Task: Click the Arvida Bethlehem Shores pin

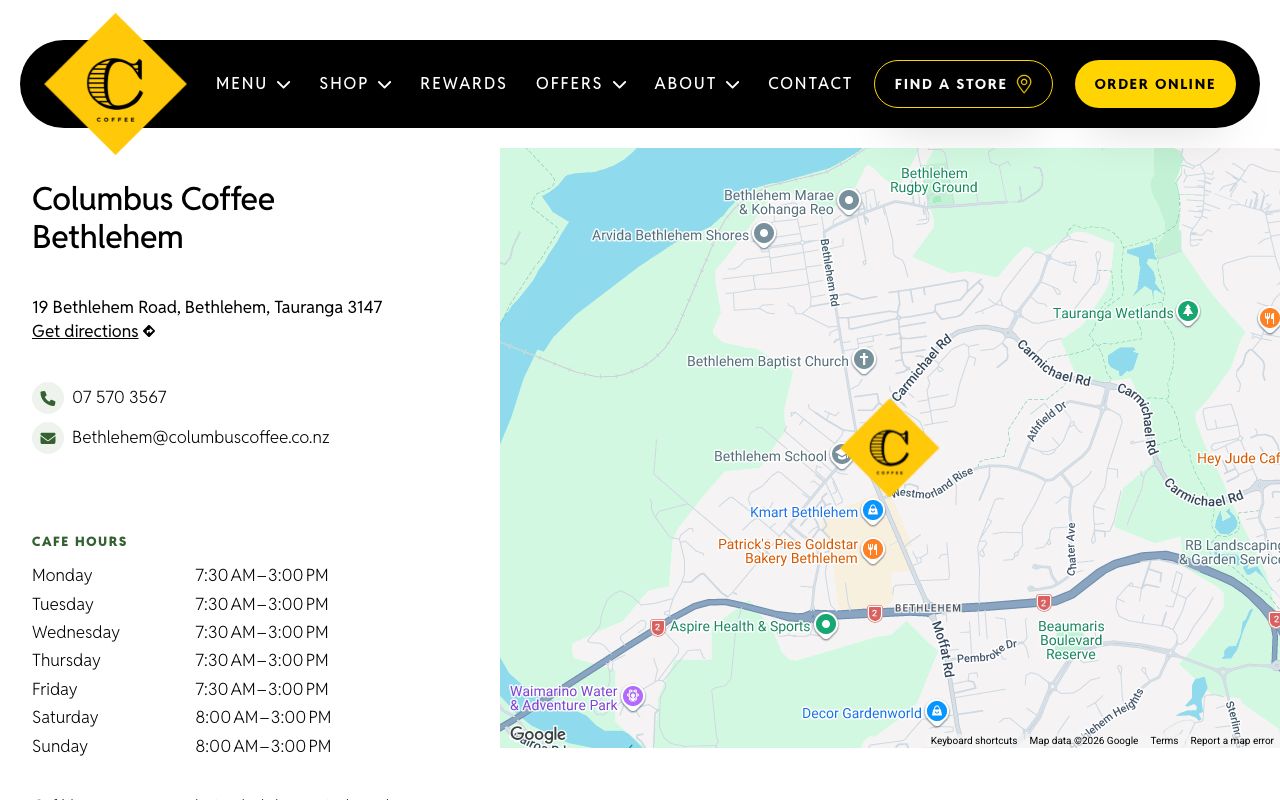Action: point(764,235)
